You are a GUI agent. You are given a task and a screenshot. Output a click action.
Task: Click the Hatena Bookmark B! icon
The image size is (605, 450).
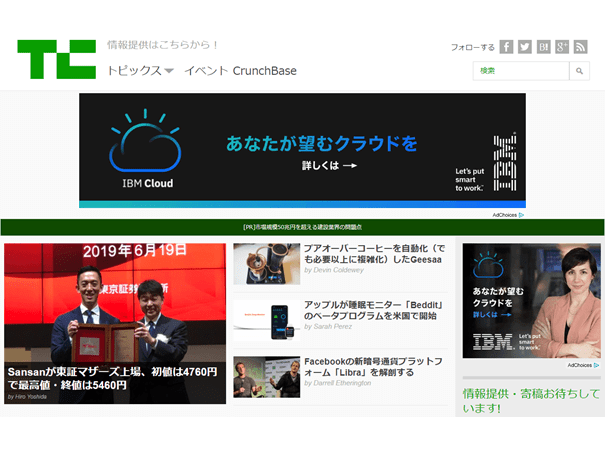(544, 47)
